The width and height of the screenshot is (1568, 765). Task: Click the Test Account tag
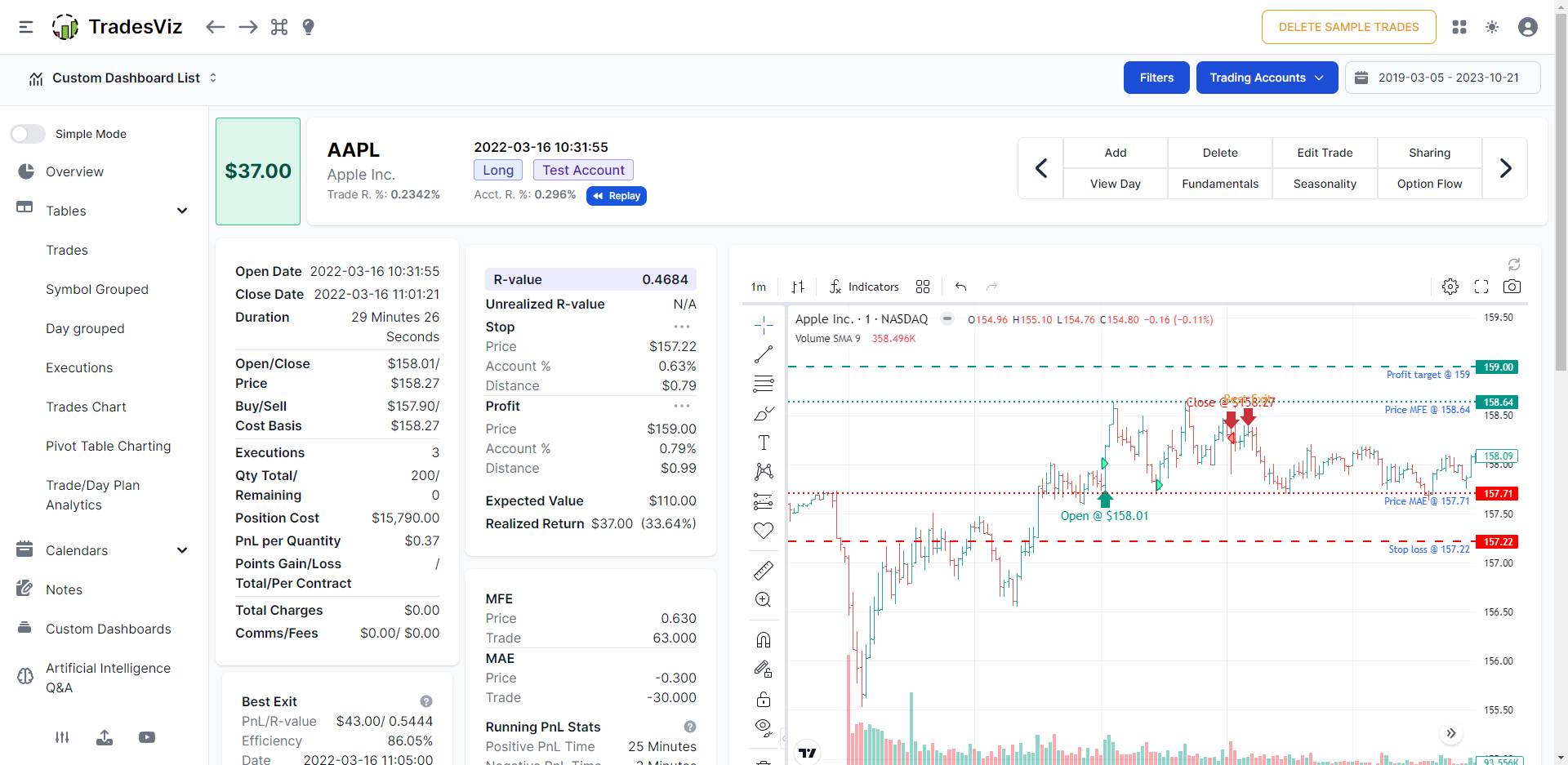[x=583, y=170]
